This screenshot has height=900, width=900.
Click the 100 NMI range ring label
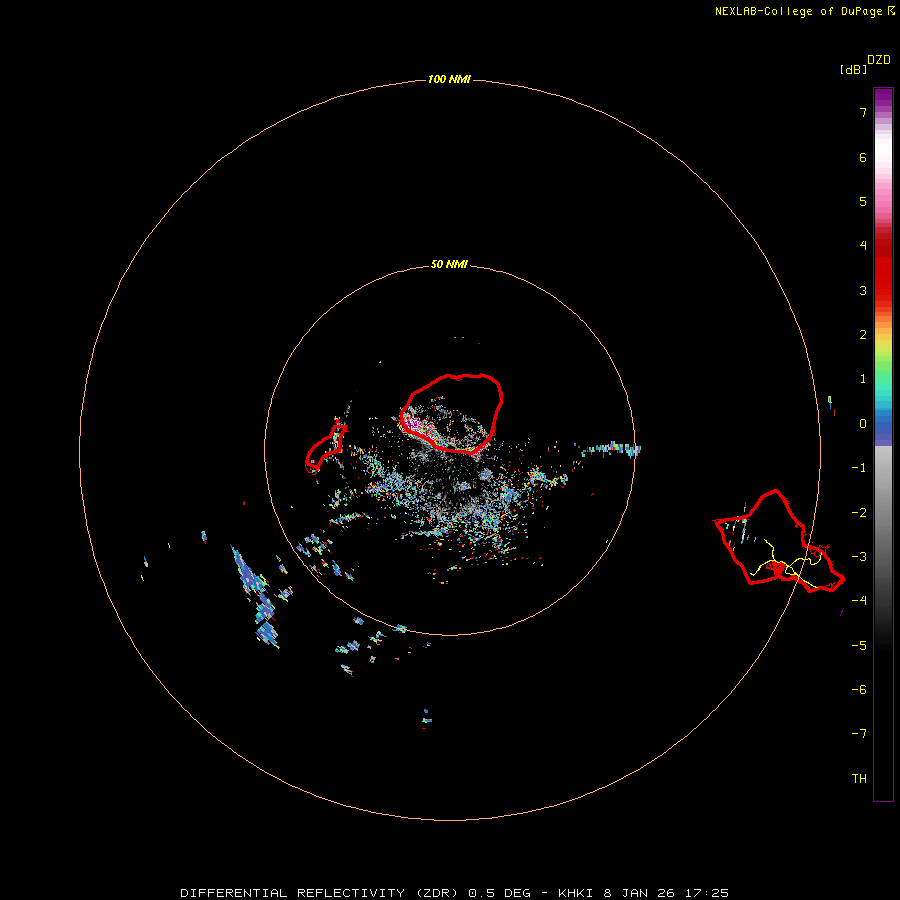[x=449, y=79]
